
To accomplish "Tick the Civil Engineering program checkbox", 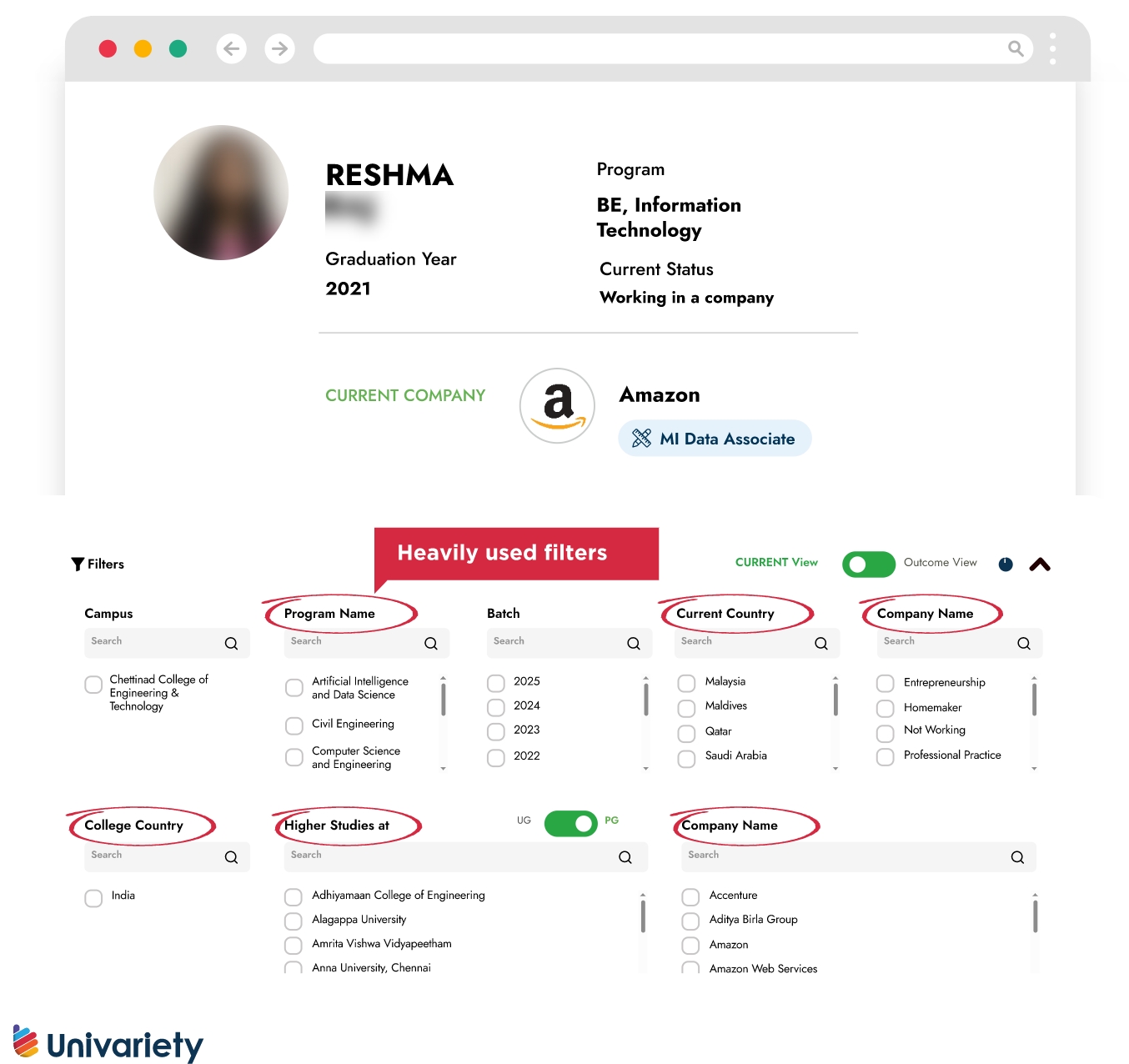I will (294, 725).
